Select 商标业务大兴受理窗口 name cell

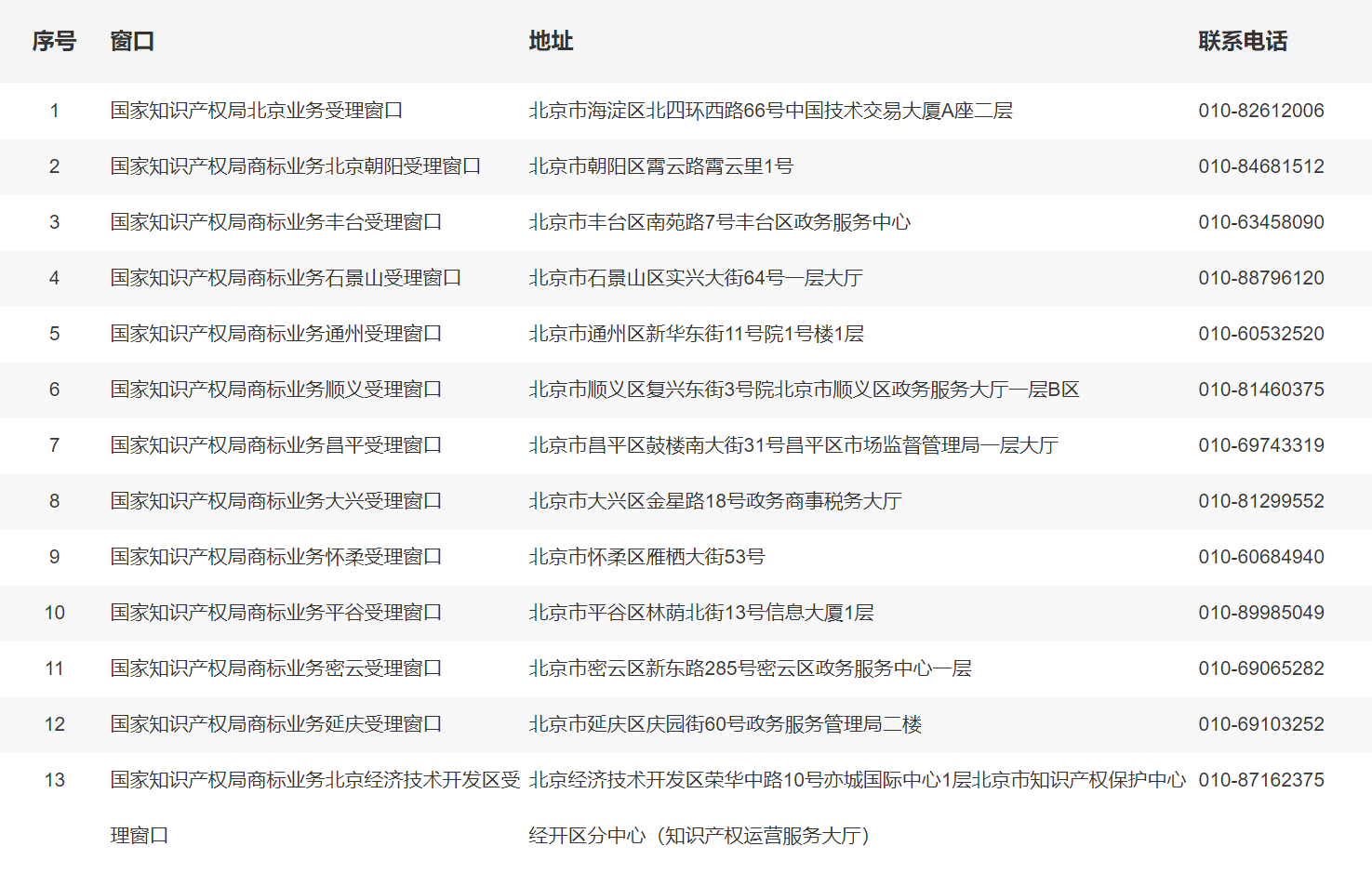276,501
